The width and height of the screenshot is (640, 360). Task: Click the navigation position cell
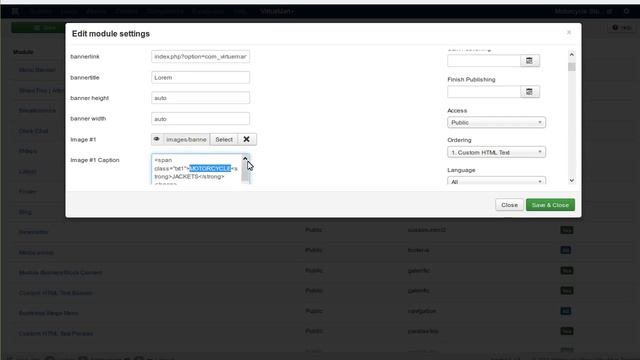pos(422,311)
